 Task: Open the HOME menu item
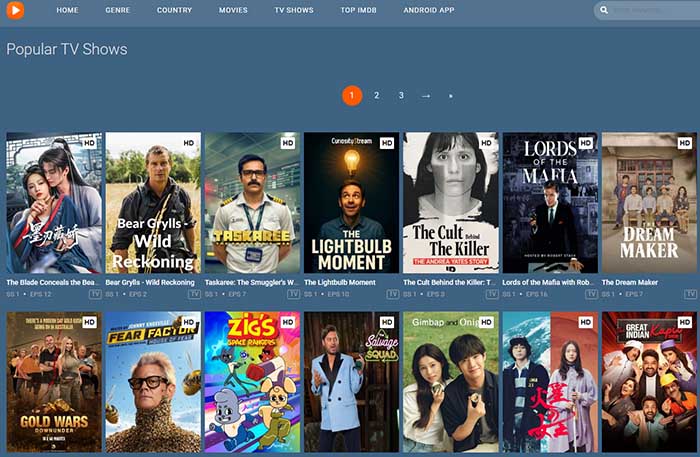(67, 10)
